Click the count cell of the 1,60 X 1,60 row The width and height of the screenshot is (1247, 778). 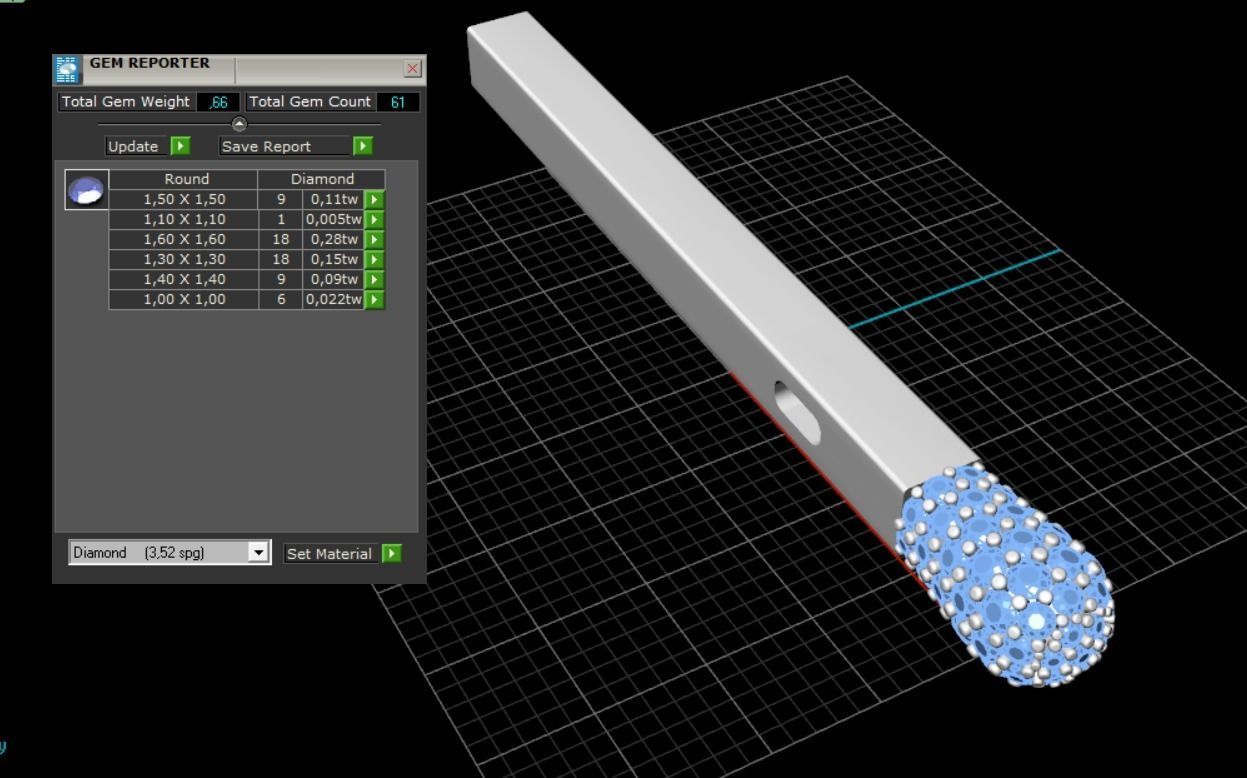(x=281, y=239)
